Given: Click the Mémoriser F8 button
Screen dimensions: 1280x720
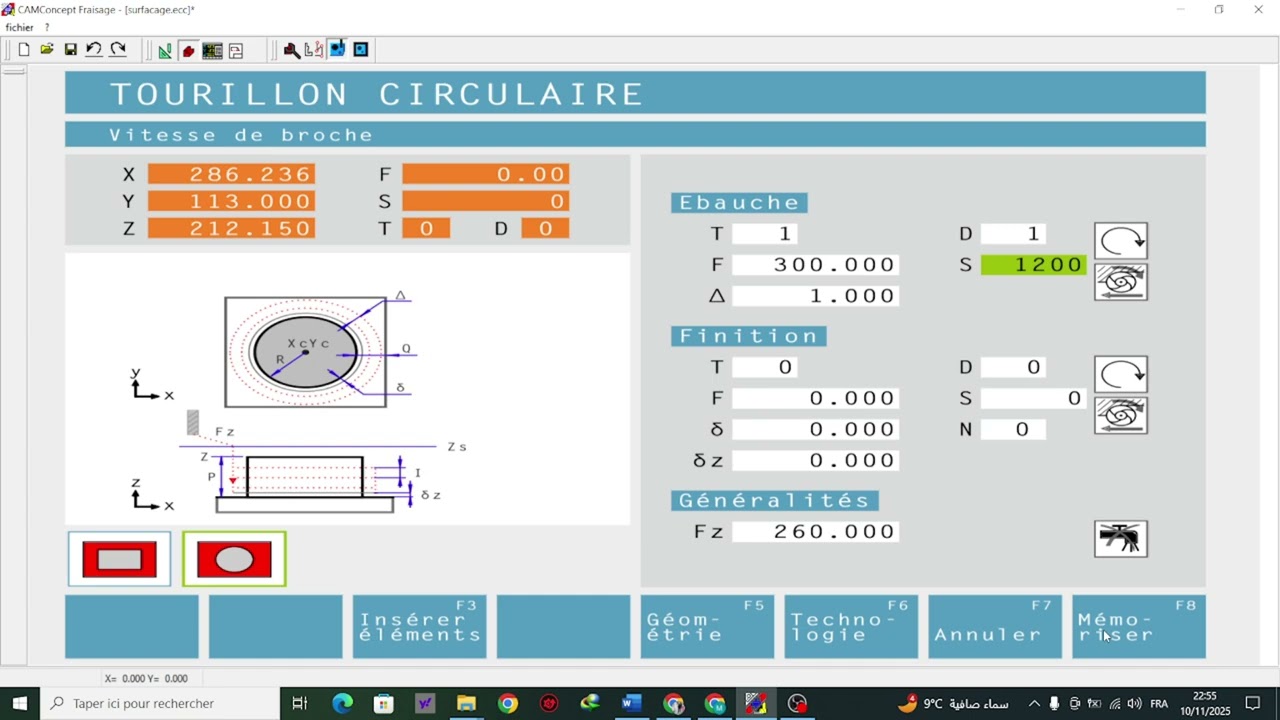Looking at the screenshot, I should 1139,627.
